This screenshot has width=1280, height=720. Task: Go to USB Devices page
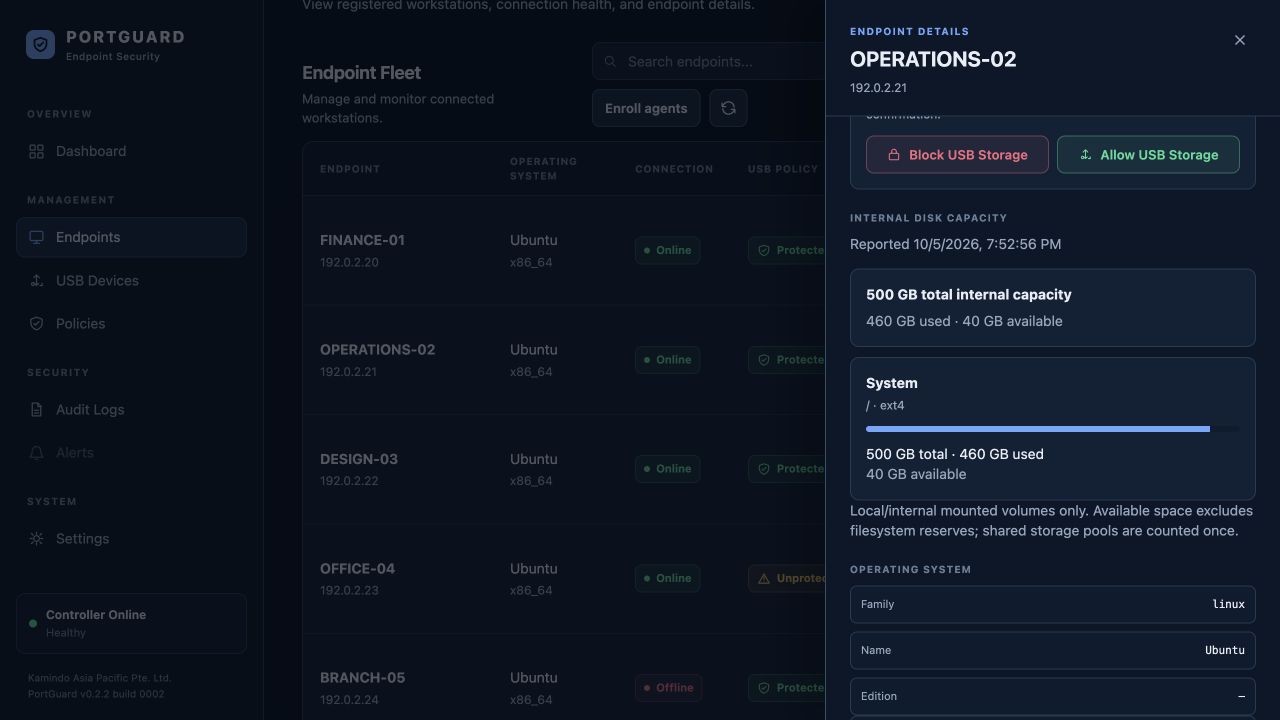131,281
